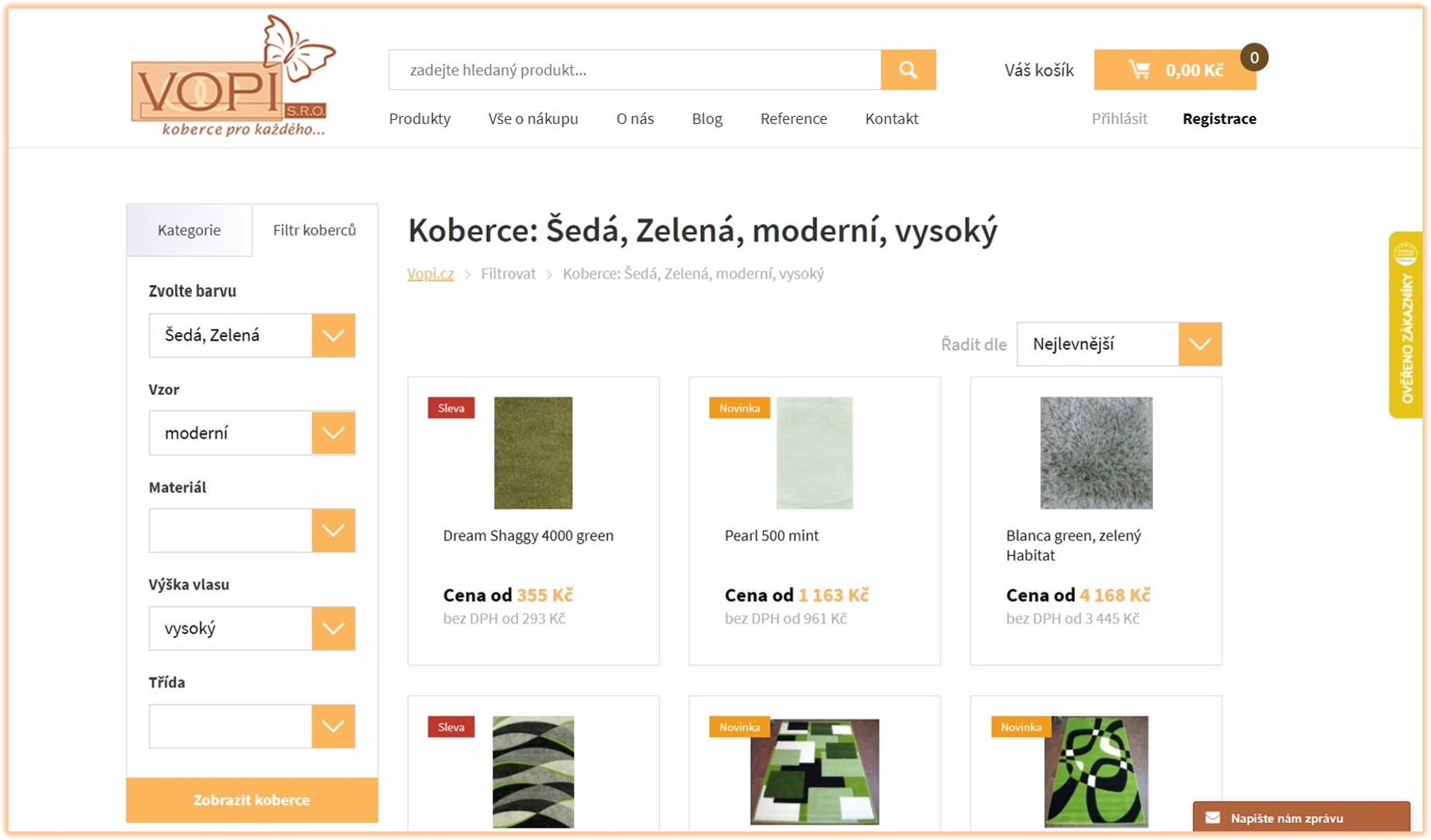Click the Zobrazit koberce button
The width and height of the screenshot is (1431, 840).
point(252,800)
